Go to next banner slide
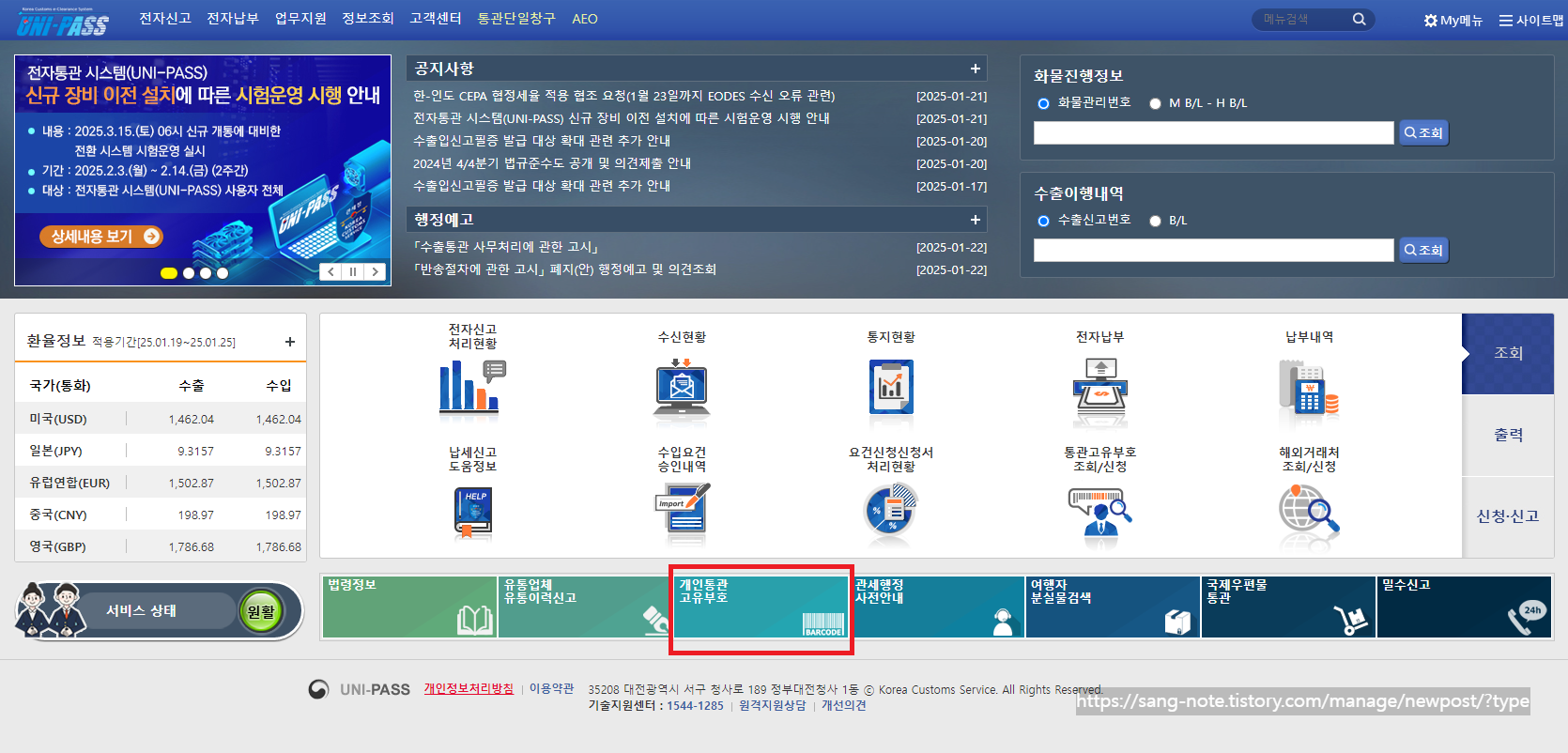 click(x=376, y=271)
